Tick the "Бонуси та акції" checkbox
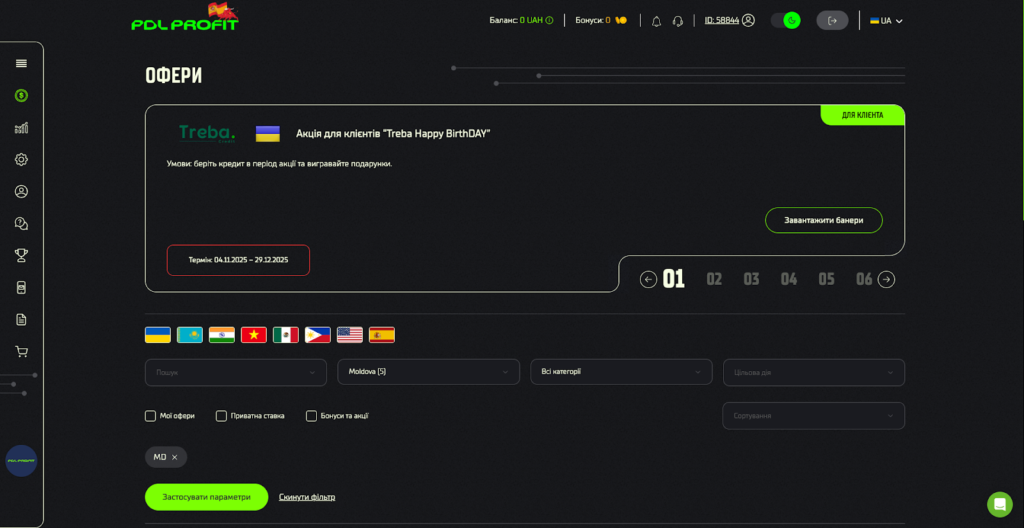The height and width of the screenshot is (528, 1024). tap(311, 416)
